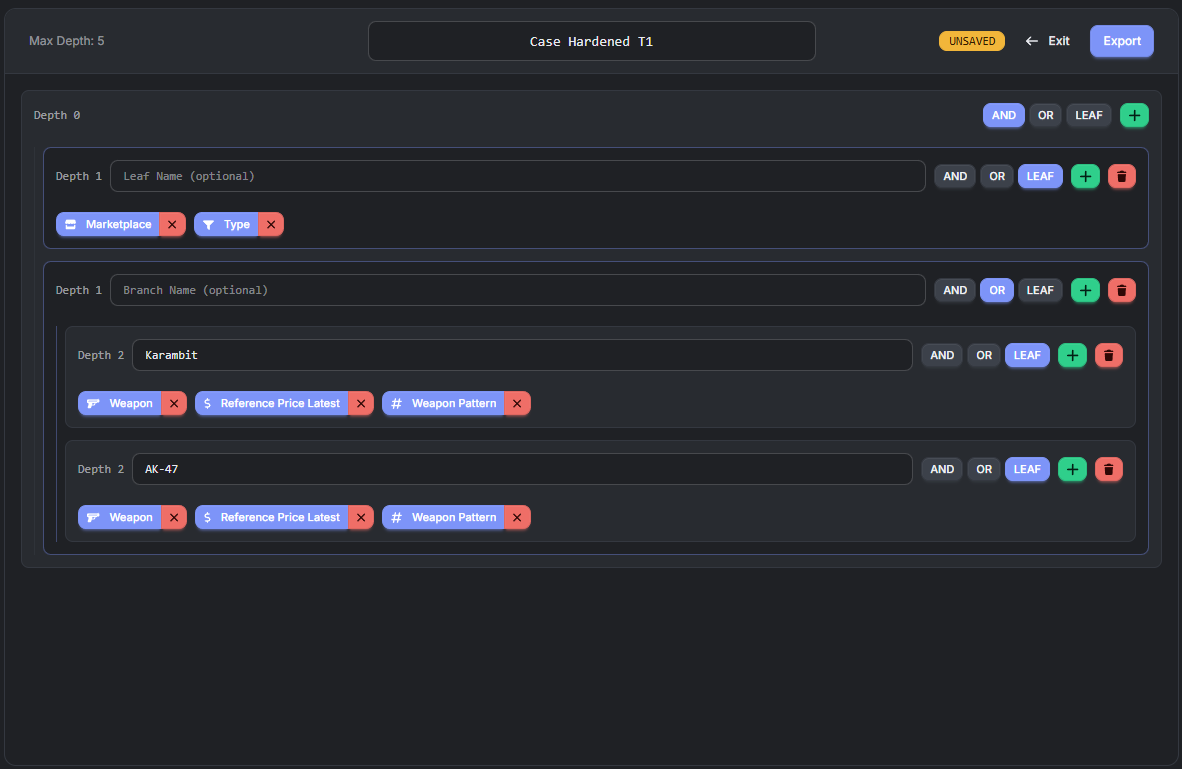Remove Reference Price Latest from AK-47
Viewport: 1182px width, 769px height.
361,517
